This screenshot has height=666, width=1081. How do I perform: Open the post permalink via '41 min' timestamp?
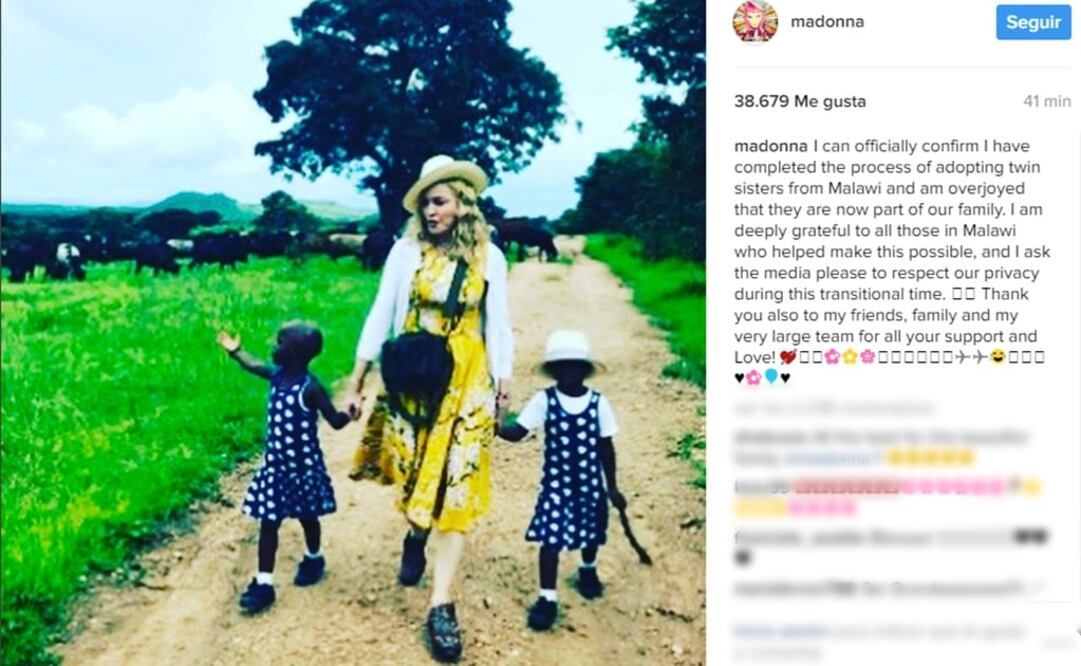1047,101
